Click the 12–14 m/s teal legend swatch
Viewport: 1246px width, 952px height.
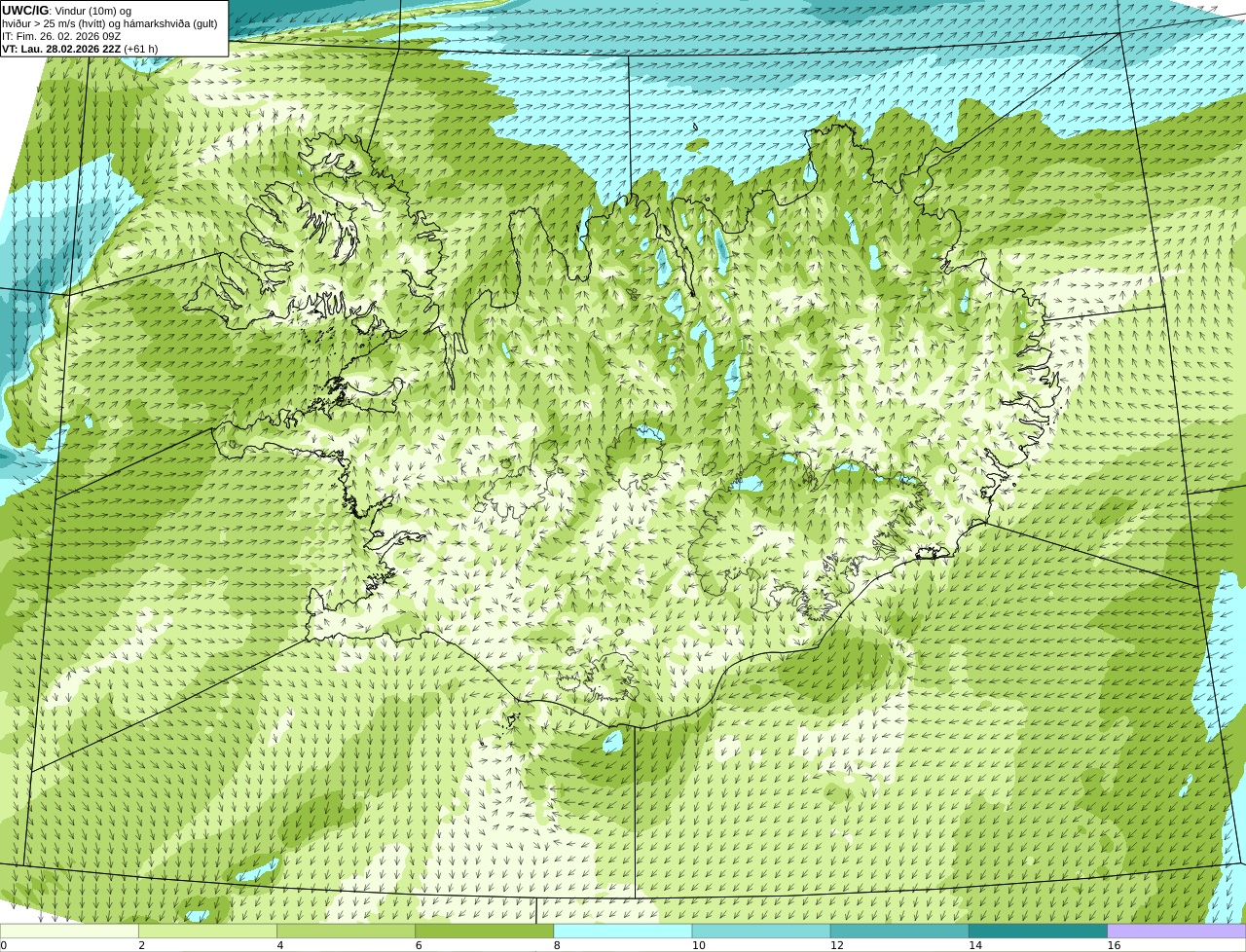click(x=899, y=931)
